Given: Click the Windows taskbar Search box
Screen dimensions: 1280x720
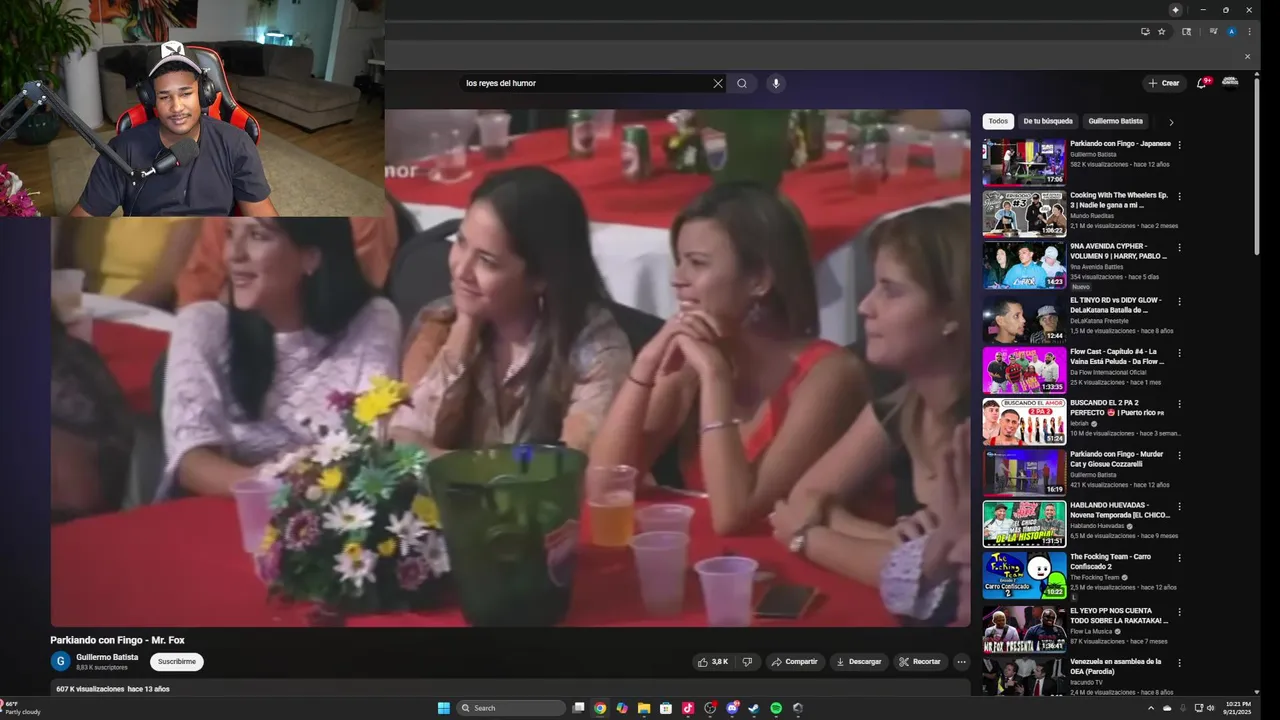Looking at the screenshot, I should 511,708.
